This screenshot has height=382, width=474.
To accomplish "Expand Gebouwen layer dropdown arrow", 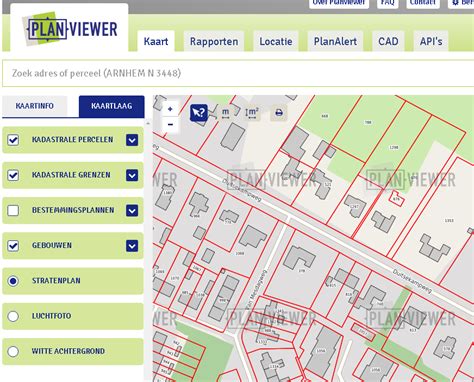I will [x=132, y=246].
